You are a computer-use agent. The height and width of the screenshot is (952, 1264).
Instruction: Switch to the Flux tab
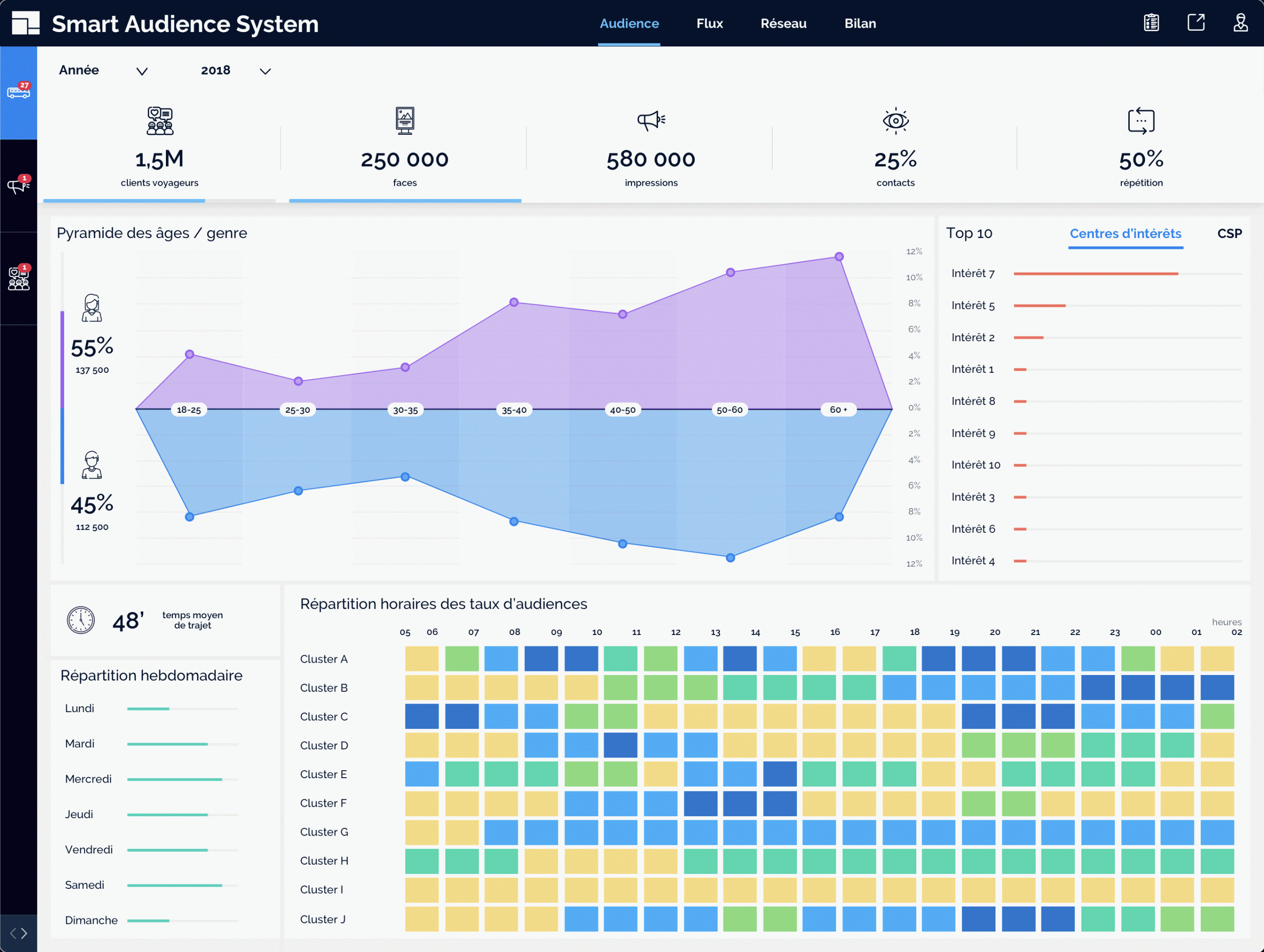coord(709,23)
